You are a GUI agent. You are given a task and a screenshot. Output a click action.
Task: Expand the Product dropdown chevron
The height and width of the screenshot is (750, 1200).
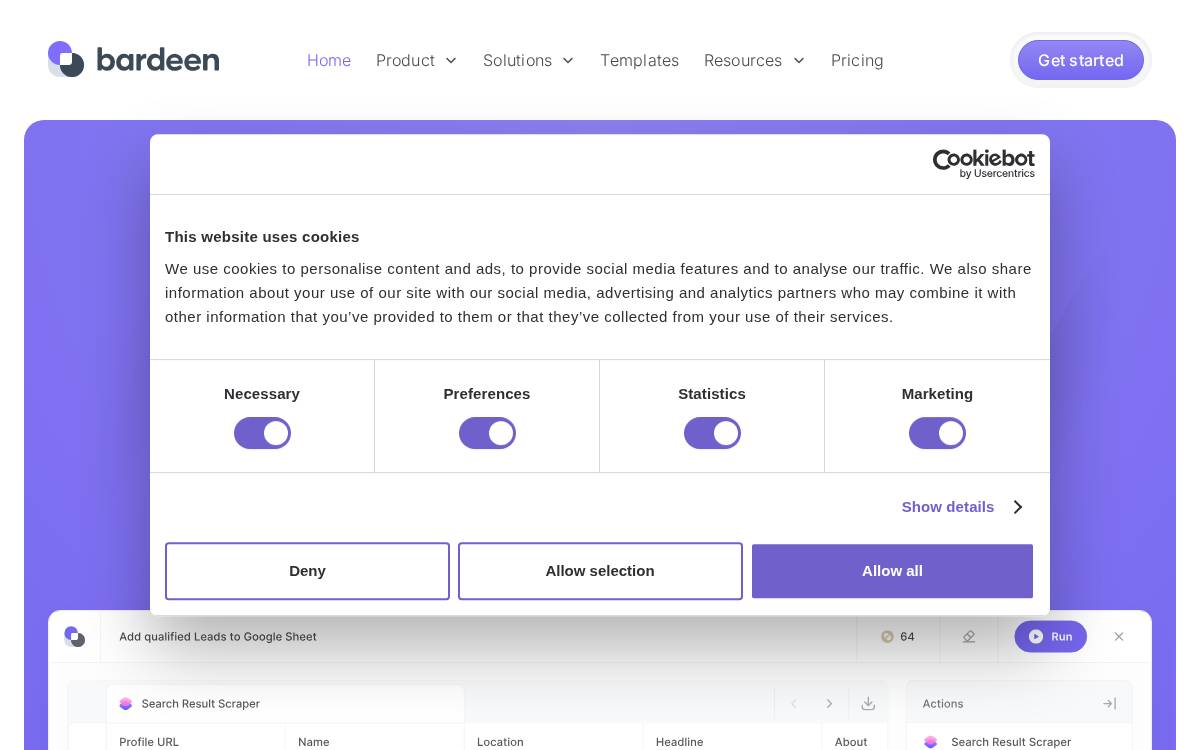451,61
